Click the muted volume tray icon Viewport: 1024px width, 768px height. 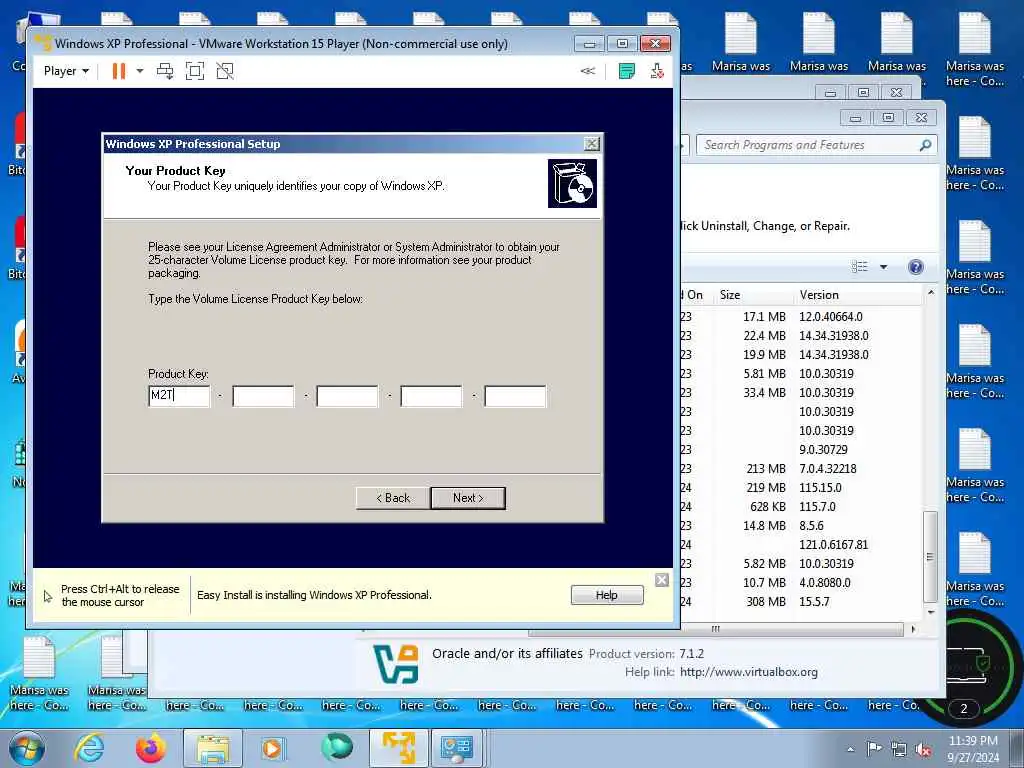(x=923, y=749)
